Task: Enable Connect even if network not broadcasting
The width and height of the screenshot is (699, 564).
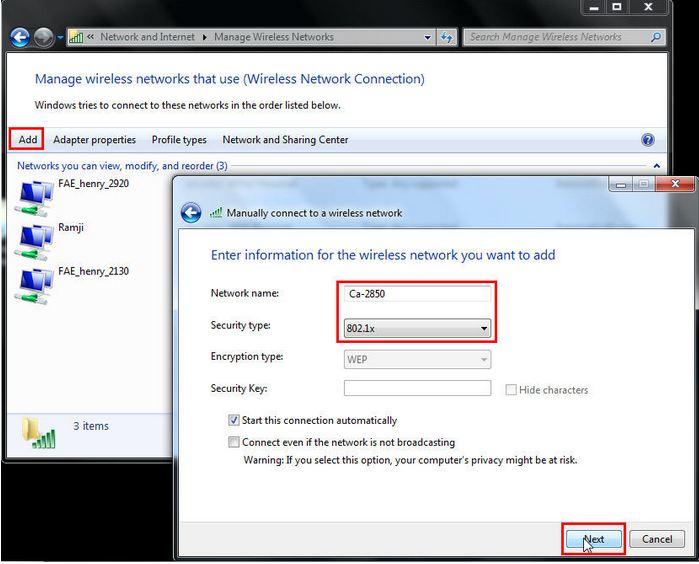Action: [x=234, y=442]
